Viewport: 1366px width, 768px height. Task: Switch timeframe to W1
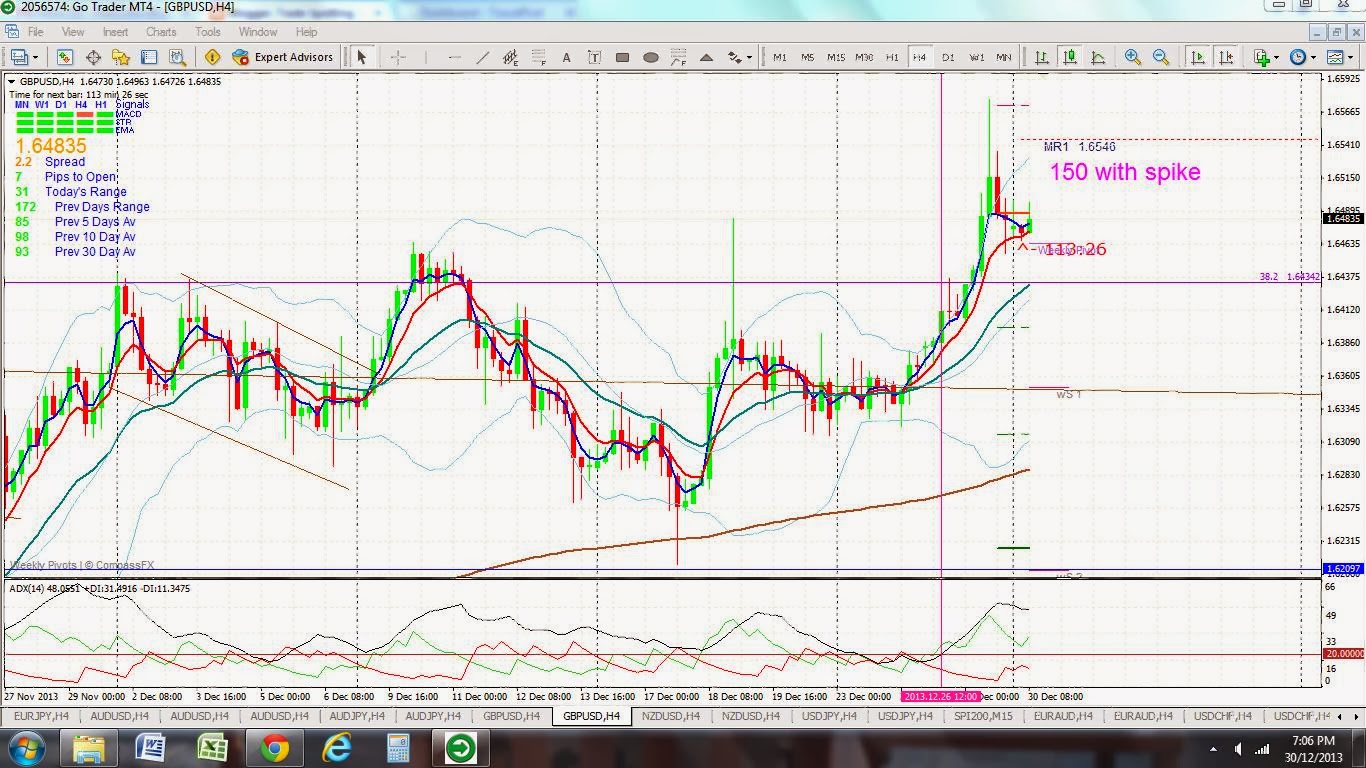[x=976, y=57]
